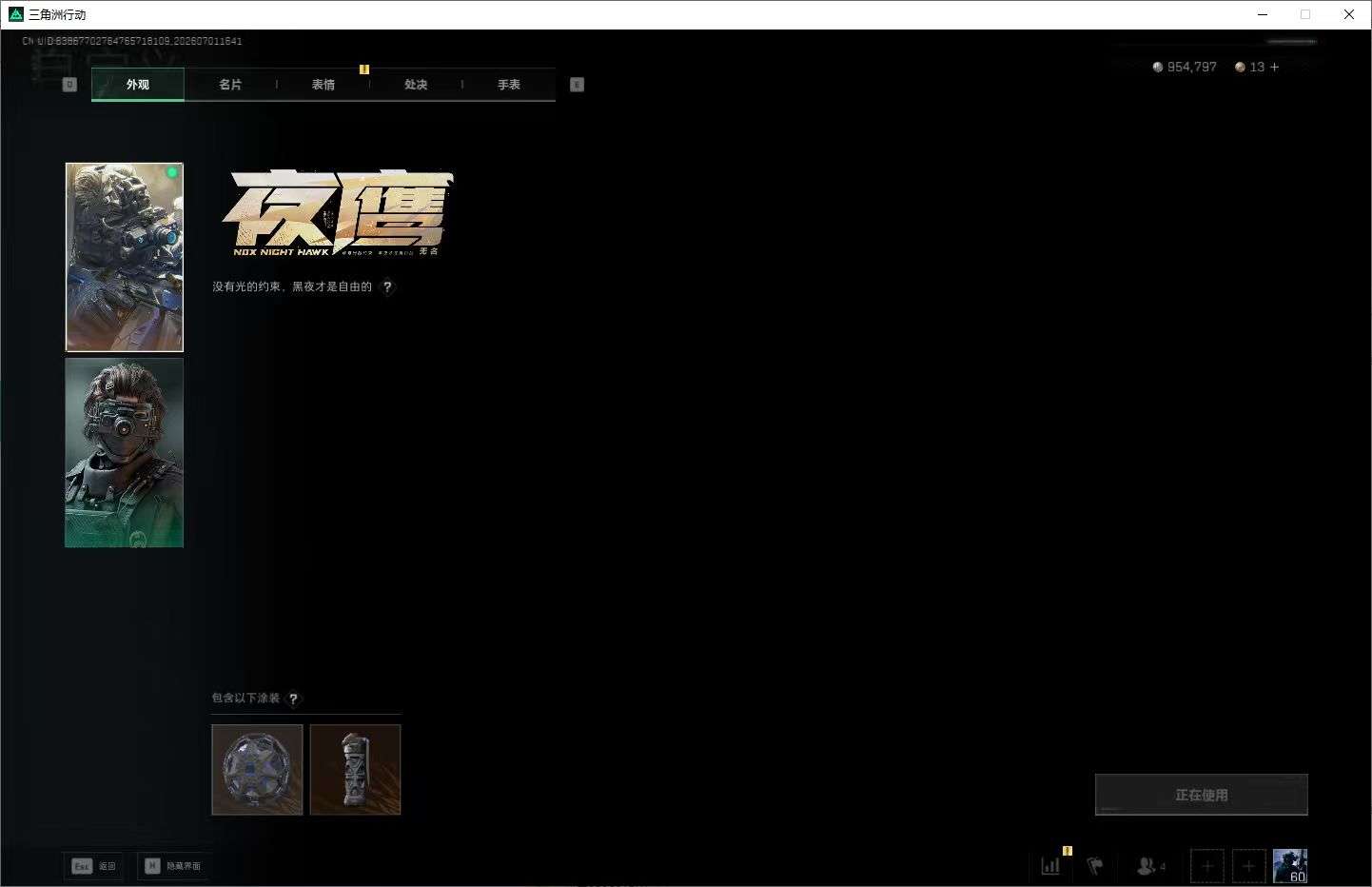Click the 正在使用 button
Viewport: 1372px width, 887px height.
coord(1202,795)
